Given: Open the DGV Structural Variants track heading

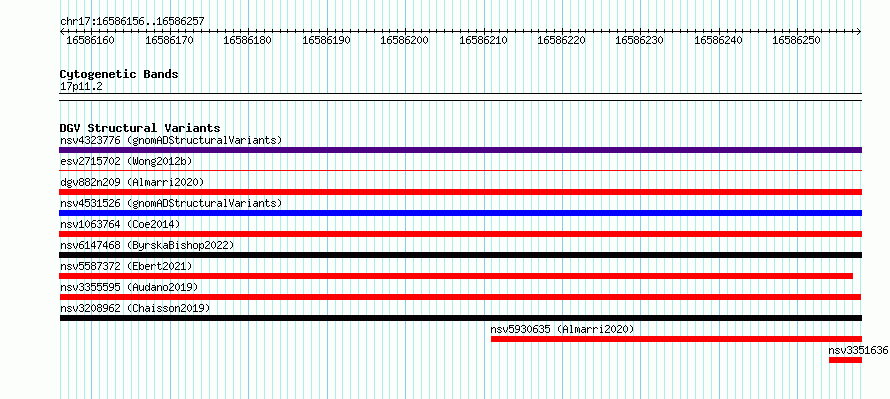Looking at the screenshot, I should [x=140, y=128].
